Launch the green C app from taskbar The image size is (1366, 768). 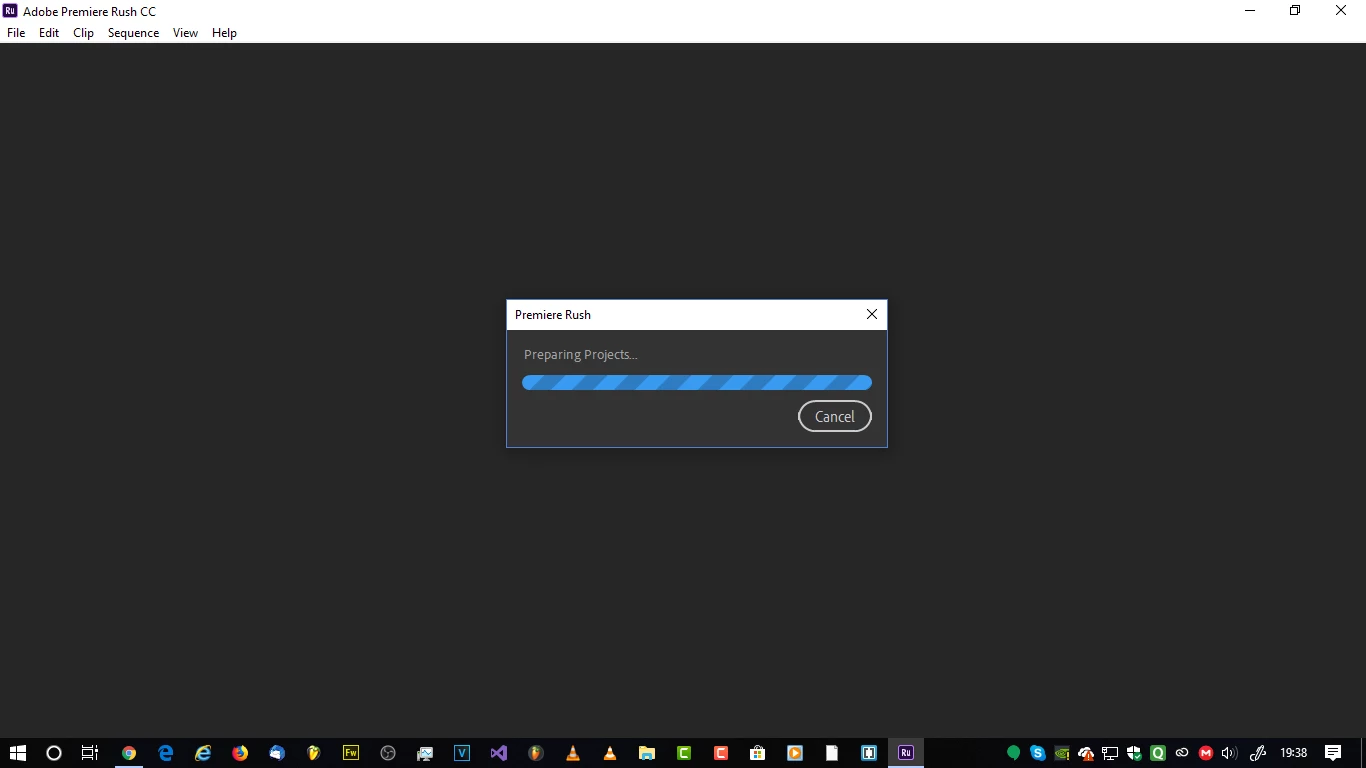[684, 753]
